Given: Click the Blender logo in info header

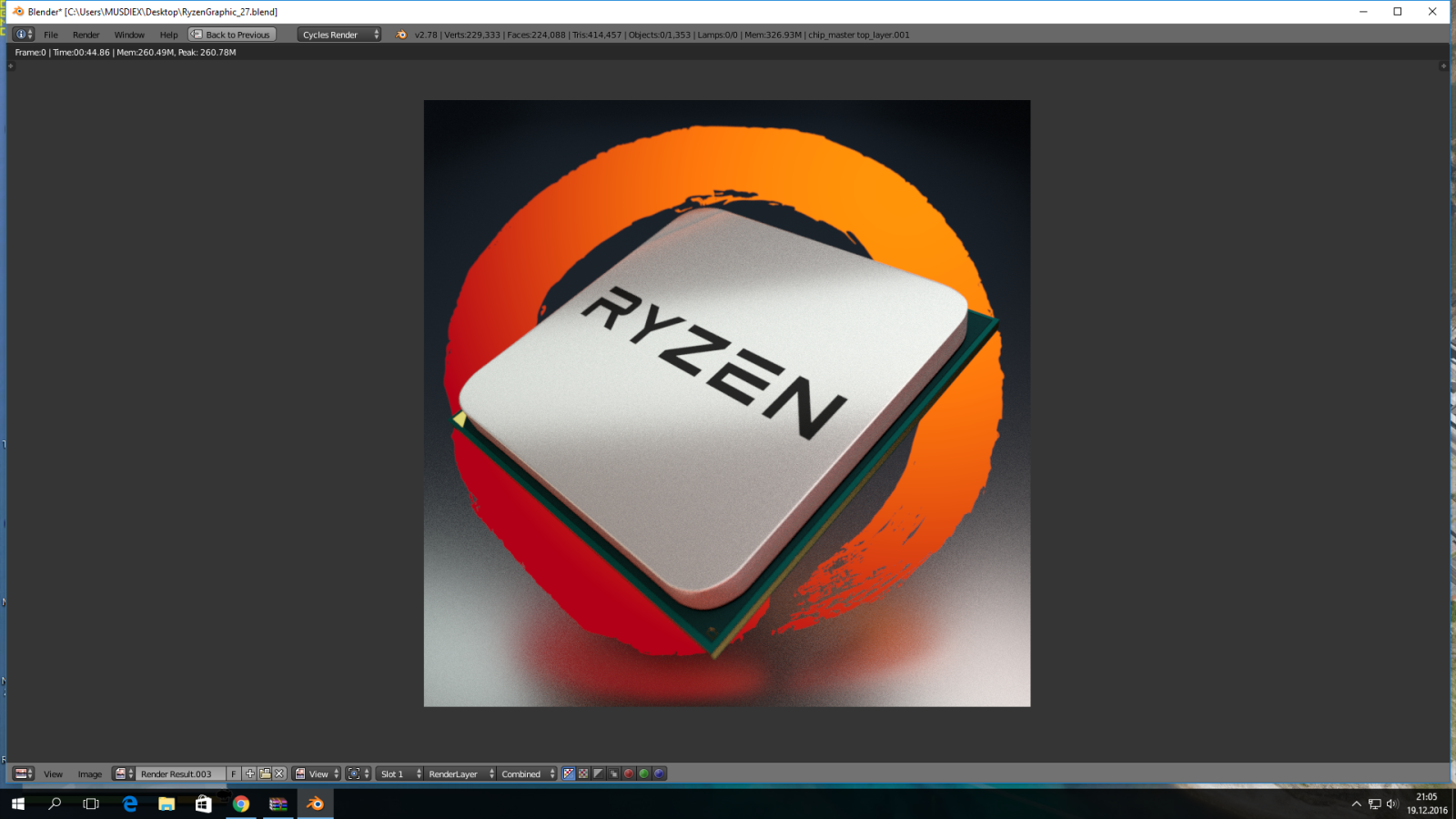Looking at the screenshot, I should 401,35.
